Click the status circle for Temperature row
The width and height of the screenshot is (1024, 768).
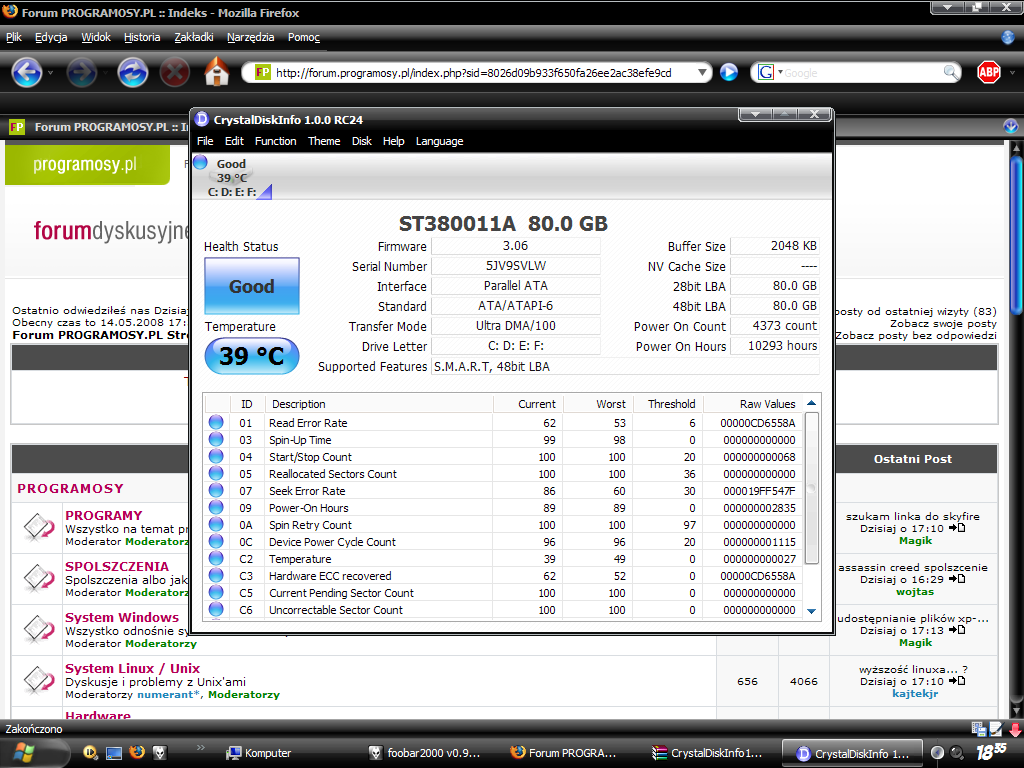(x=216, y=558)
